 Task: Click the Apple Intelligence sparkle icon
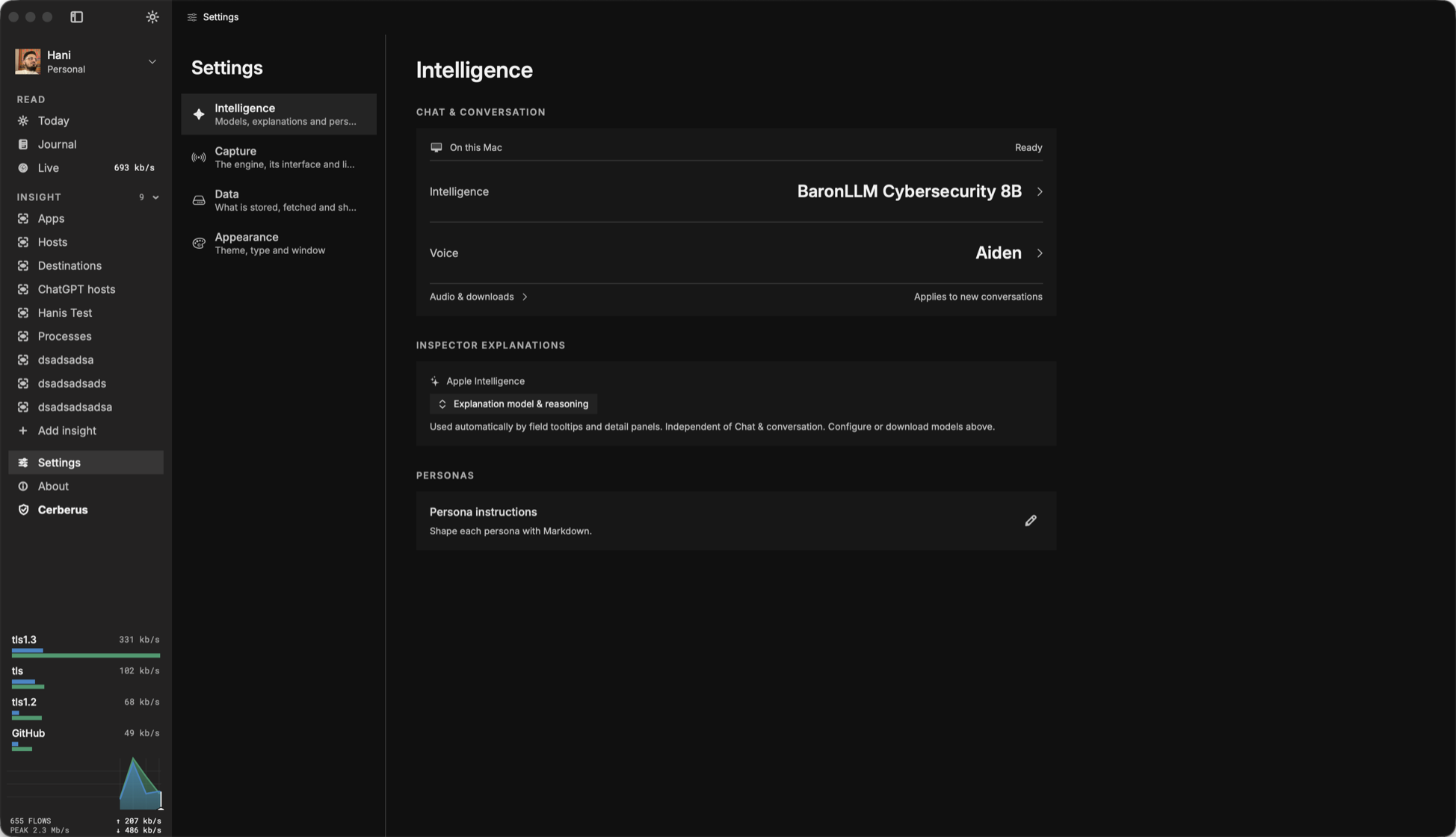tap(435, 381)
